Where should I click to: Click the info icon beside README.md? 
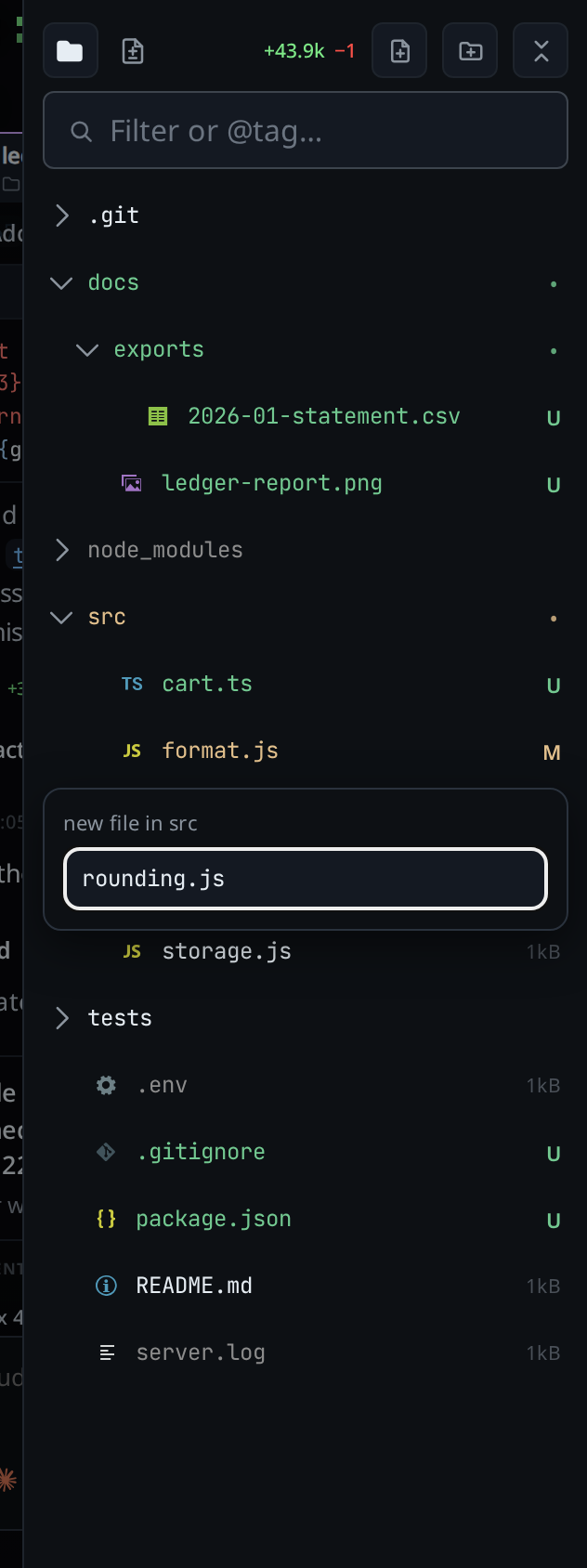(x=106, y=1286)
